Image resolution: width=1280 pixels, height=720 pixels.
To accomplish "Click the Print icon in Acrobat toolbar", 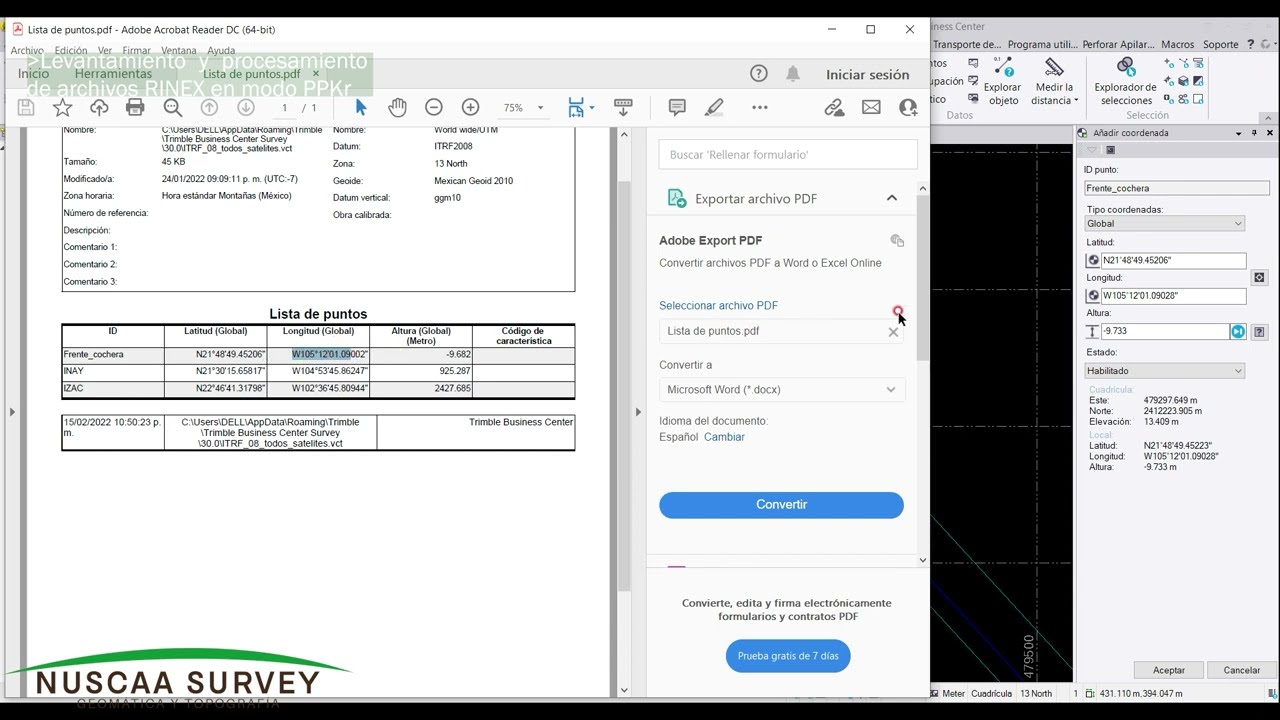I will pyautogui.click(x=135, y=107).
